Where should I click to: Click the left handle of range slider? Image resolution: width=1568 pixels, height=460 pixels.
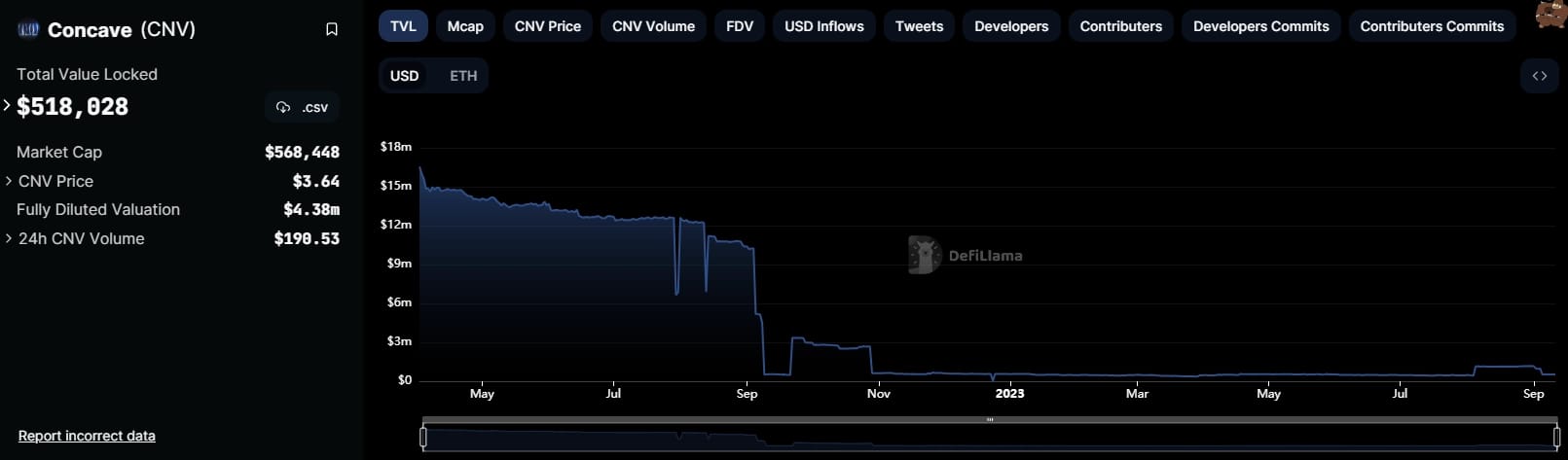pos(423,438)
